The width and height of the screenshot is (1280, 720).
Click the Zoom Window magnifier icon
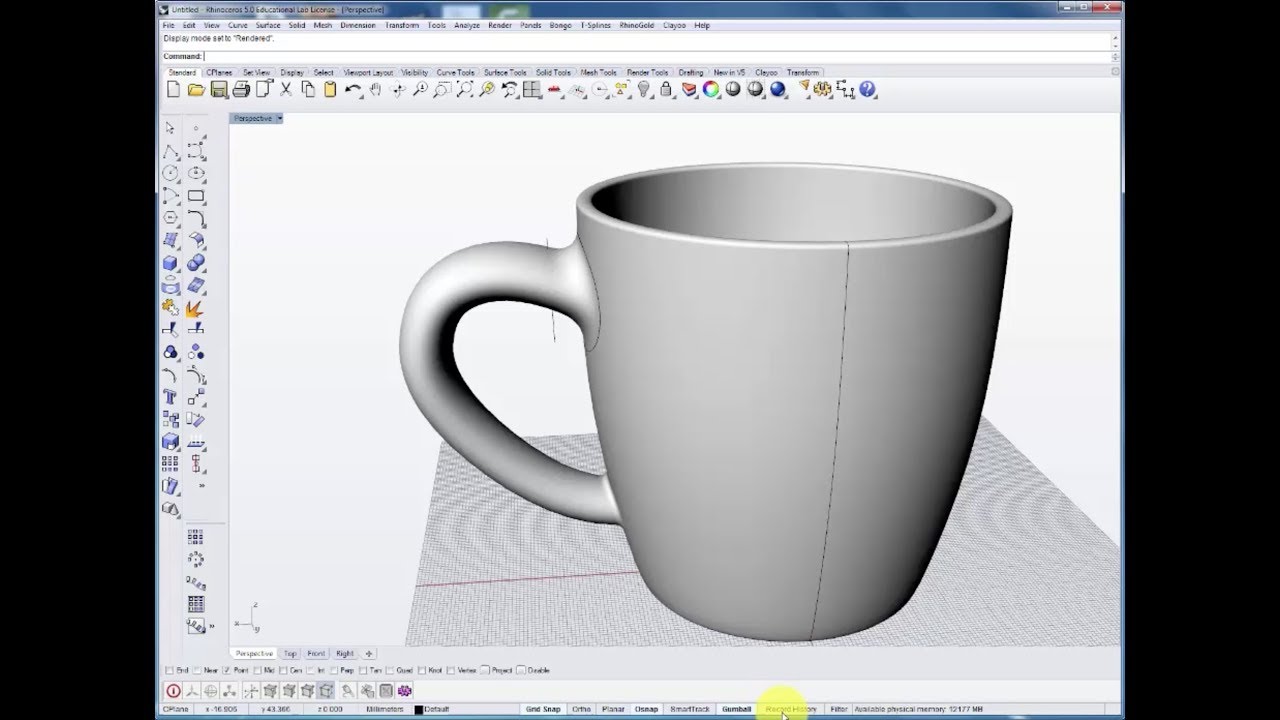pyautogui.click(x=442, y=90)
